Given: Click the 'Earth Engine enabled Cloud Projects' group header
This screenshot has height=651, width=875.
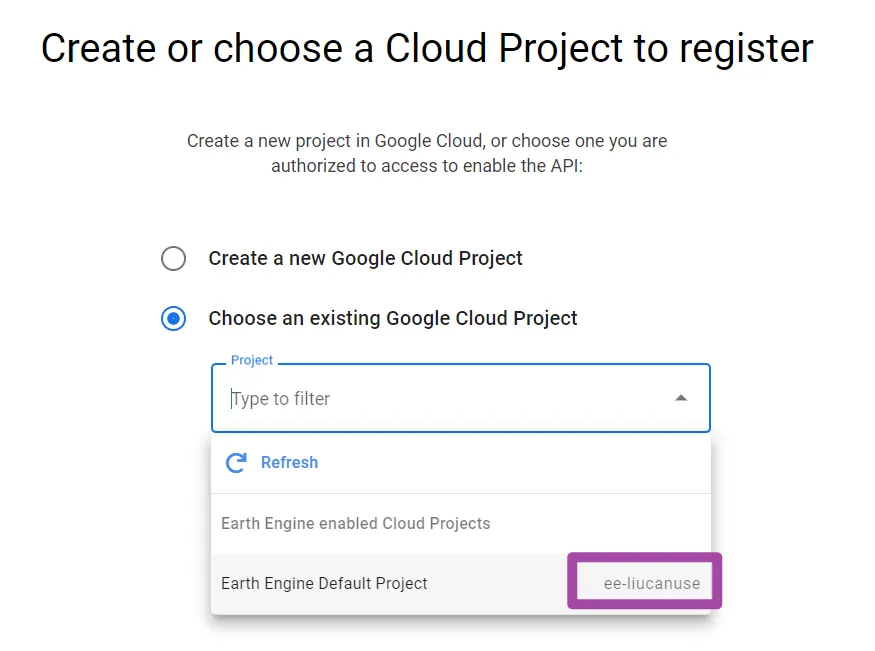Looking at the screenshot, I should pos(355,523).
